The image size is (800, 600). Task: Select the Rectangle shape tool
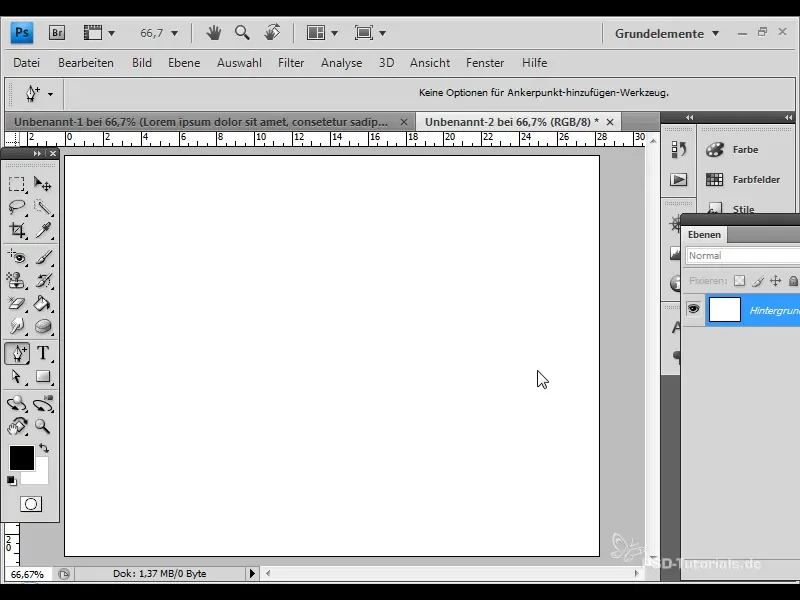coord(43,377)
